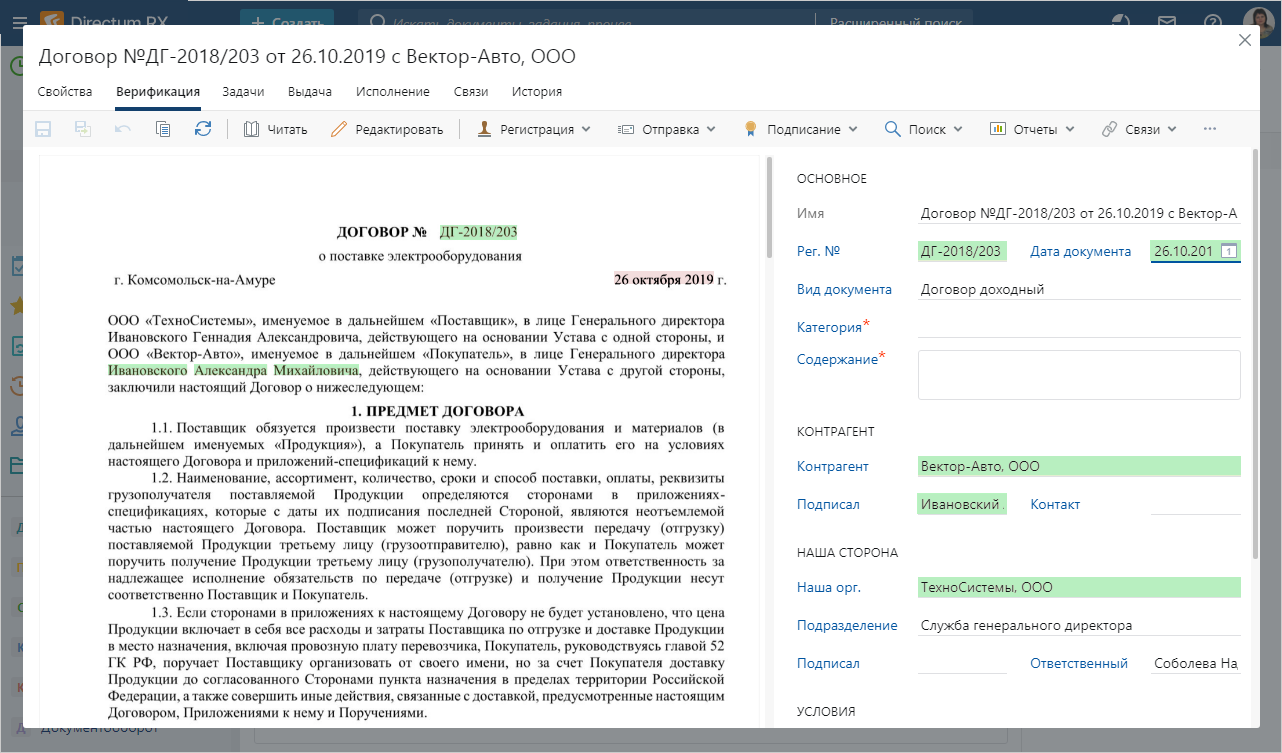1282x753 pixels.
Task: Open the Поиск dropdown in the toolbar
Action: point(923,129)
